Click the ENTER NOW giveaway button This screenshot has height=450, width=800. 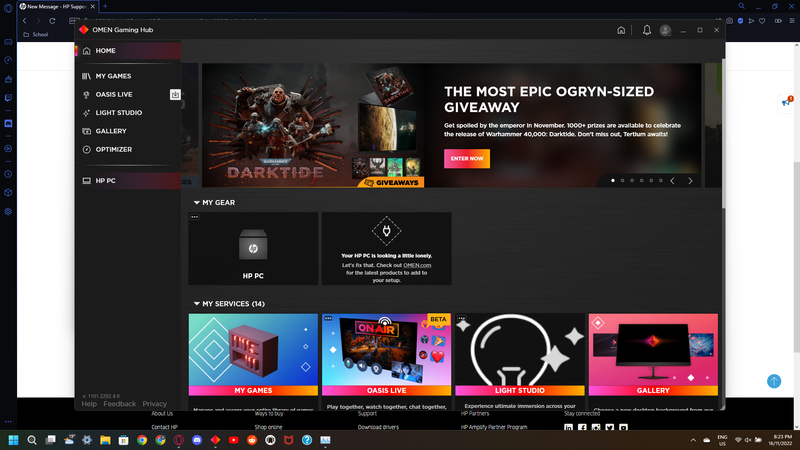pos(467,159)
